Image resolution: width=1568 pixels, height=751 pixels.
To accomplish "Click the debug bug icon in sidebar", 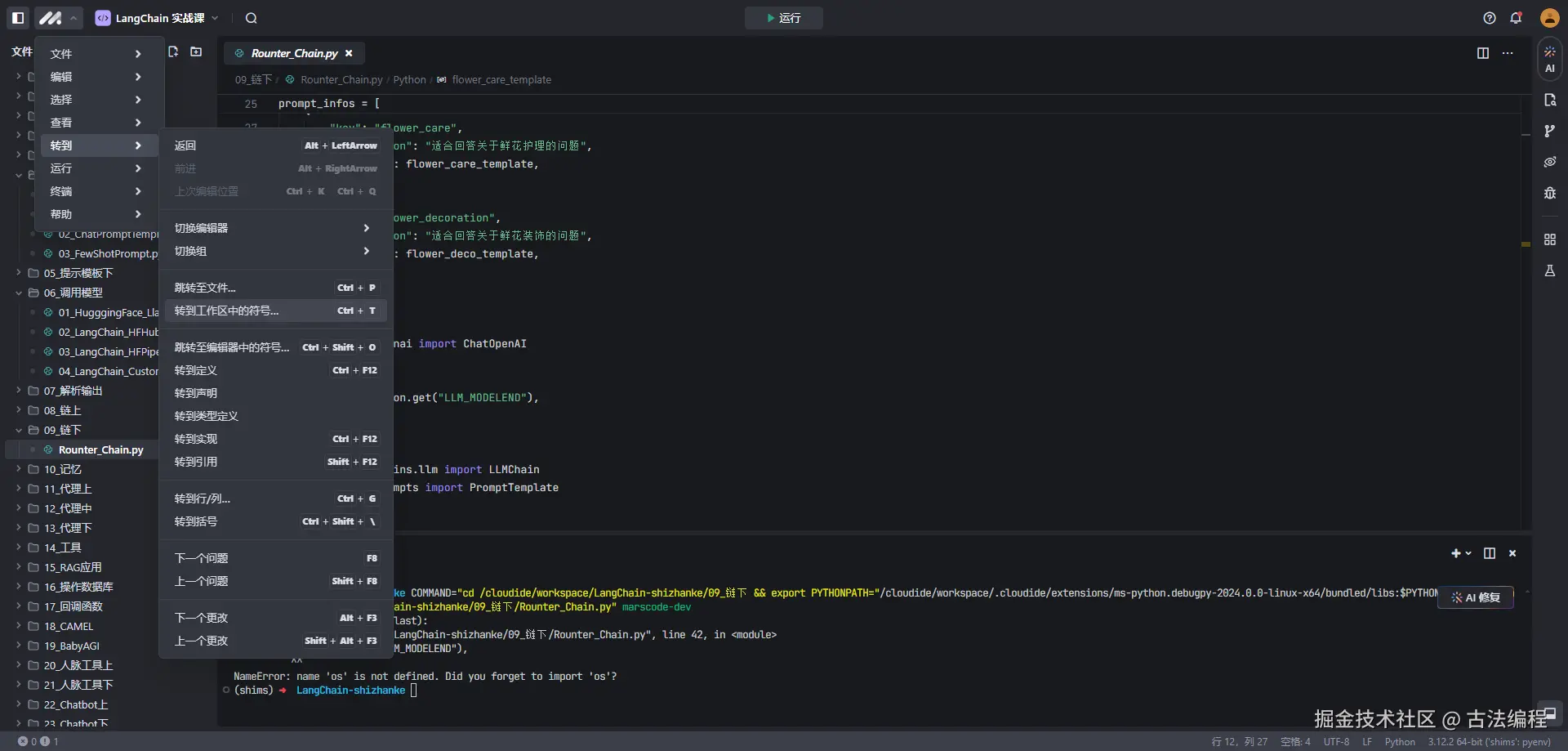I will (x=1549, y=193).
